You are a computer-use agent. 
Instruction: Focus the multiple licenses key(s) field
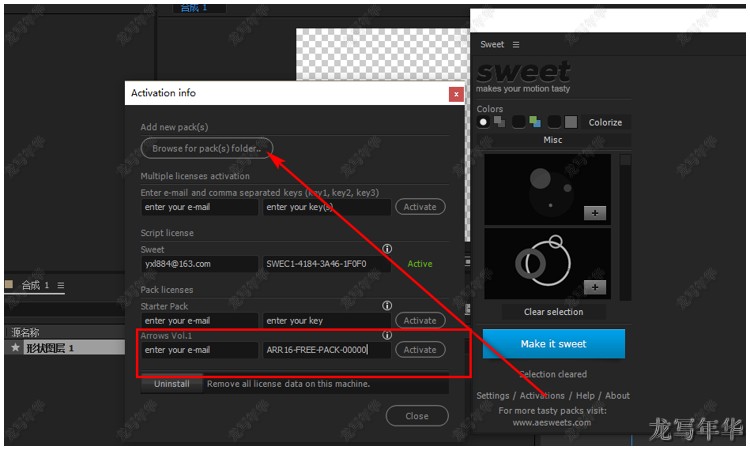(x=327, y=207)
